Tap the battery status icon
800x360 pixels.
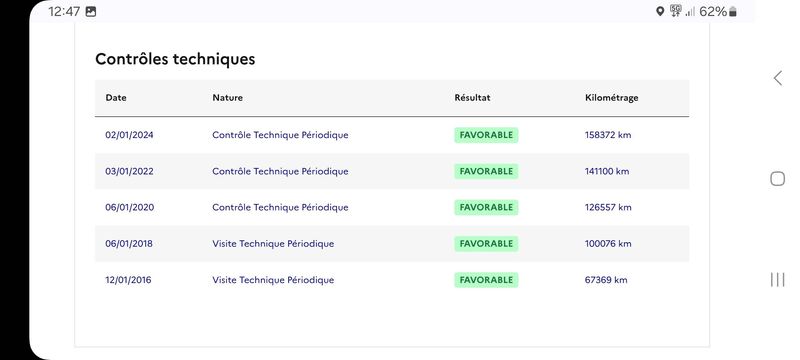(x=733, y=12)
